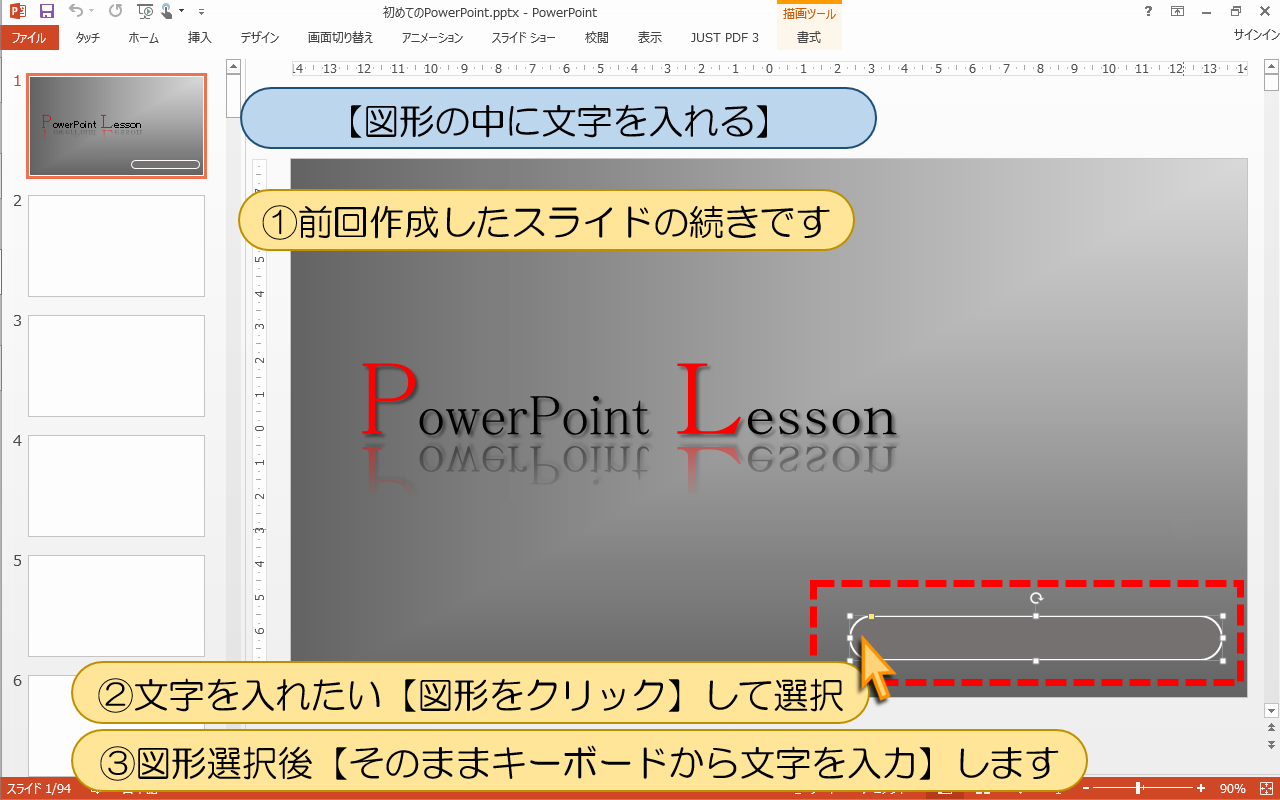Click the Touch/Mouse mode hand icon

[x=166, y=12]
